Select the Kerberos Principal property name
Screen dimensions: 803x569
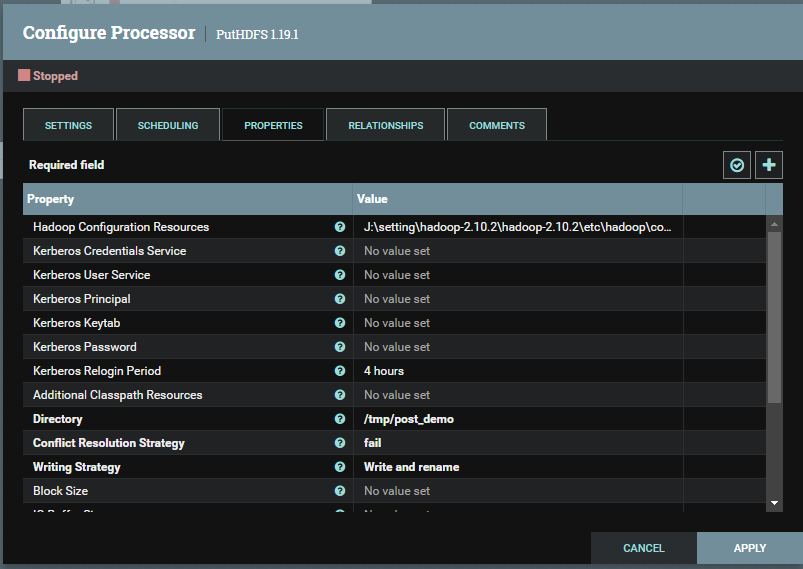pyautogui.click(x=81, y=299)
